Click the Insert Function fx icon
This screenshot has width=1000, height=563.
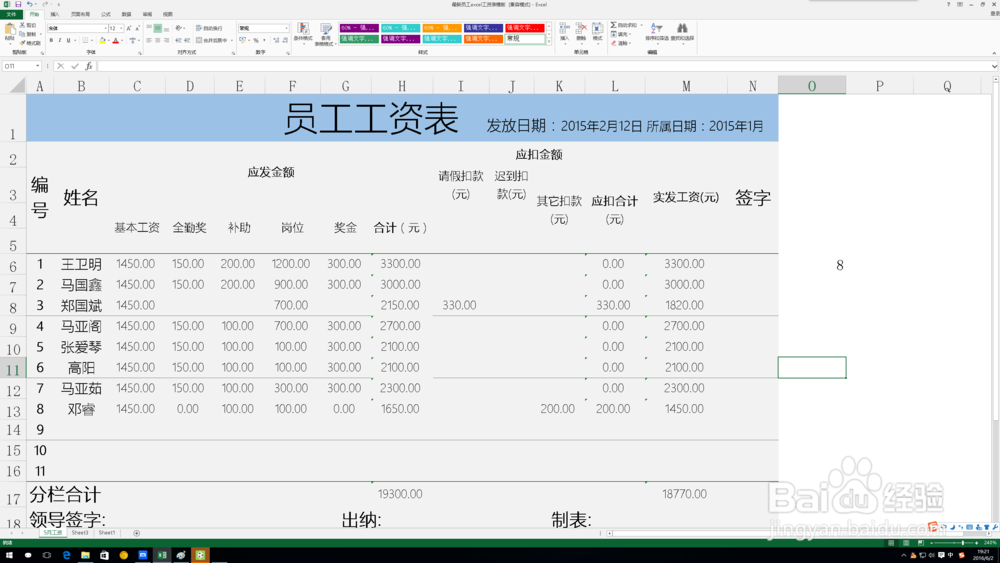click(x=89, y=66)
